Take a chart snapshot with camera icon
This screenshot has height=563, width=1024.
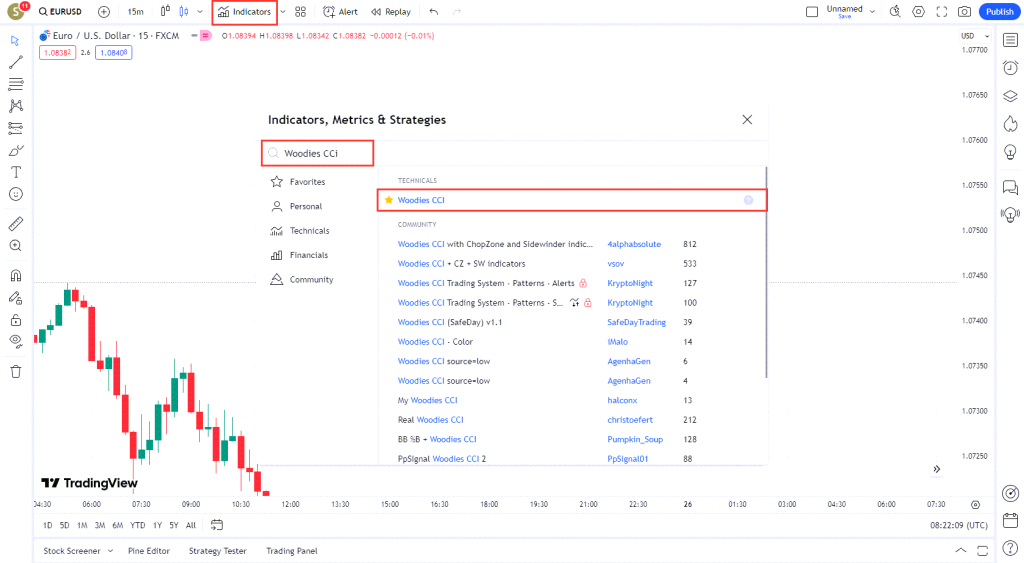964,12
